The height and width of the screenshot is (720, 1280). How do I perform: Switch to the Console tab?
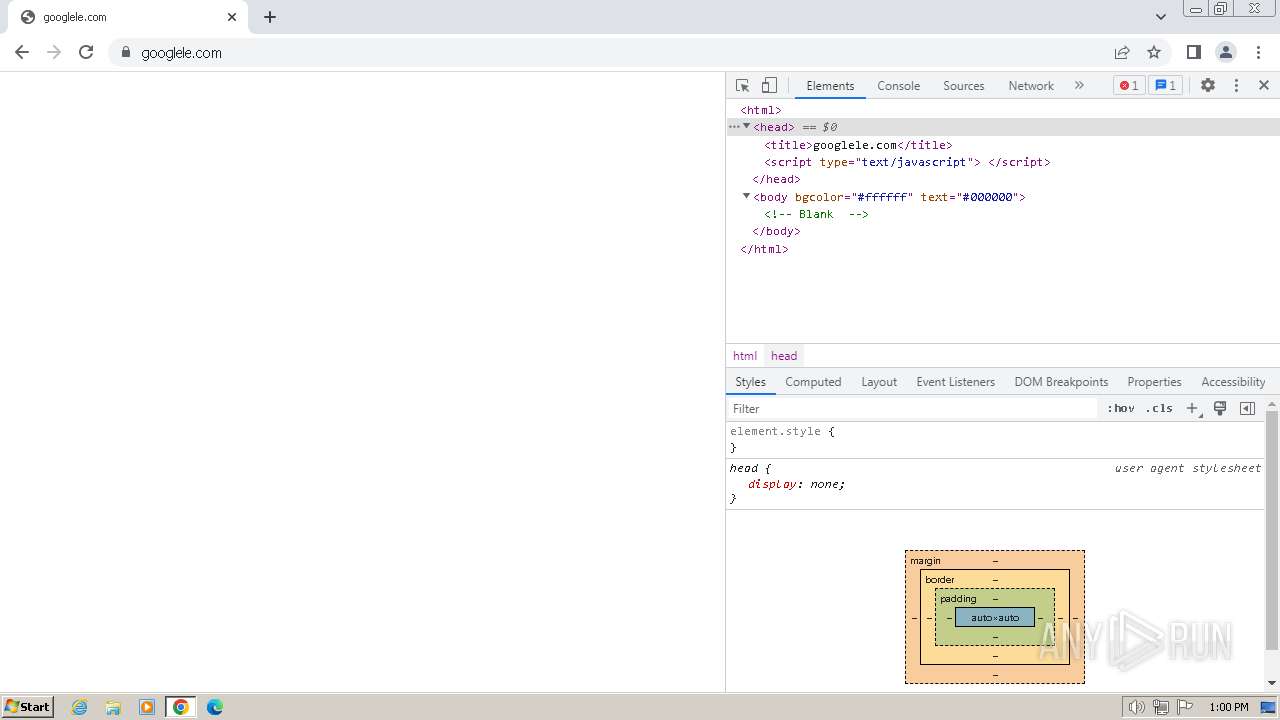pyautogui.click(x=898, y=86)
